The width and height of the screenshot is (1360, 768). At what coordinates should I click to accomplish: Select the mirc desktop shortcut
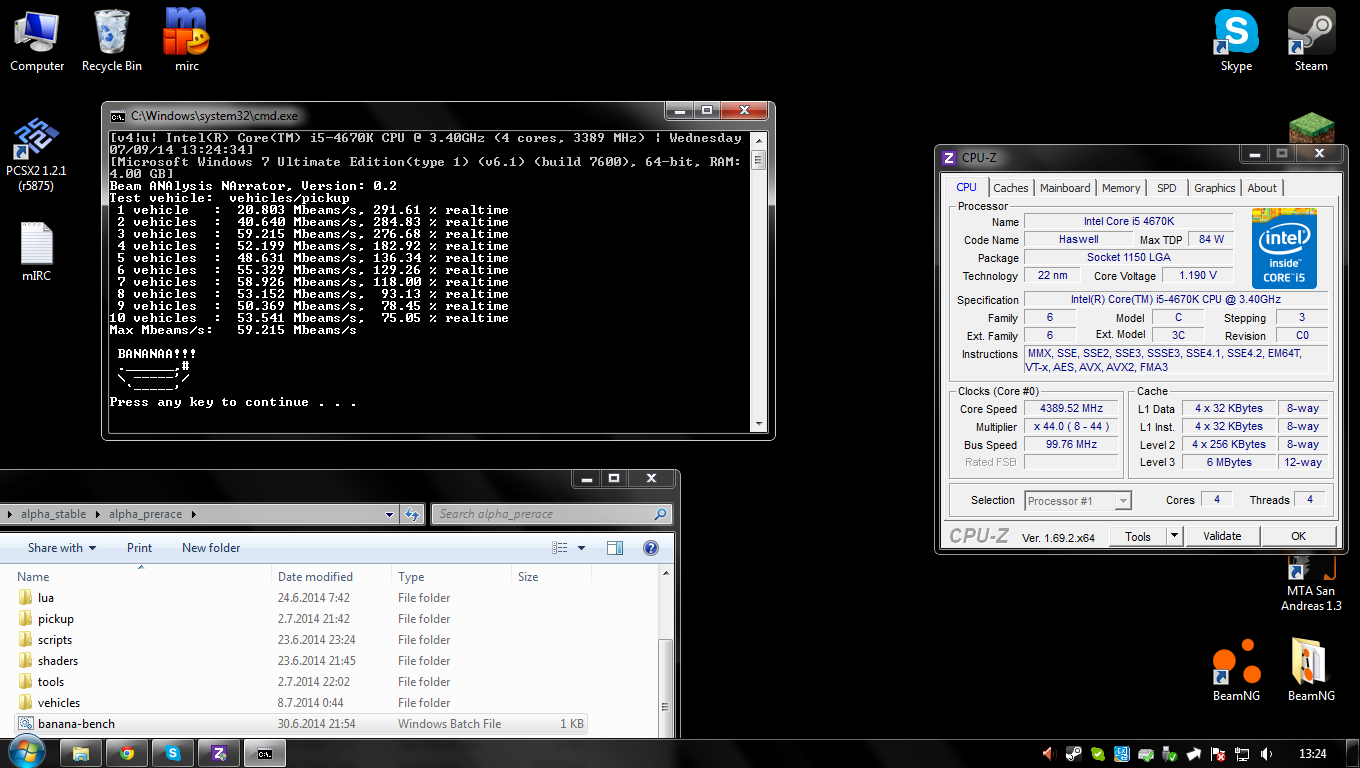pos(187,40)
